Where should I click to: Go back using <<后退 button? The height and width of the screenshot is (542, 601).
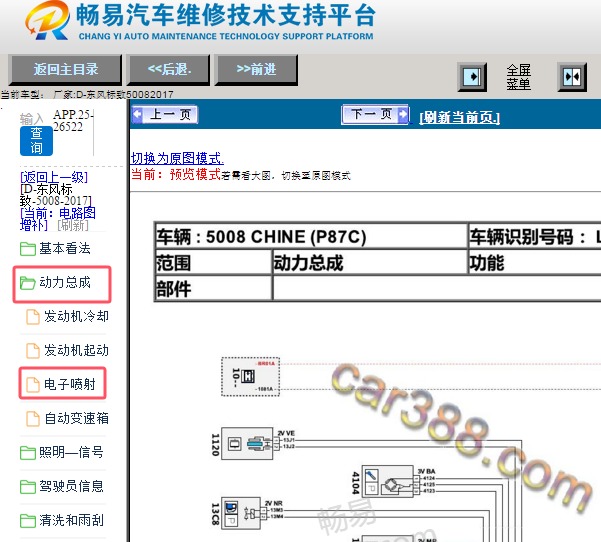(x=169, y=70)
